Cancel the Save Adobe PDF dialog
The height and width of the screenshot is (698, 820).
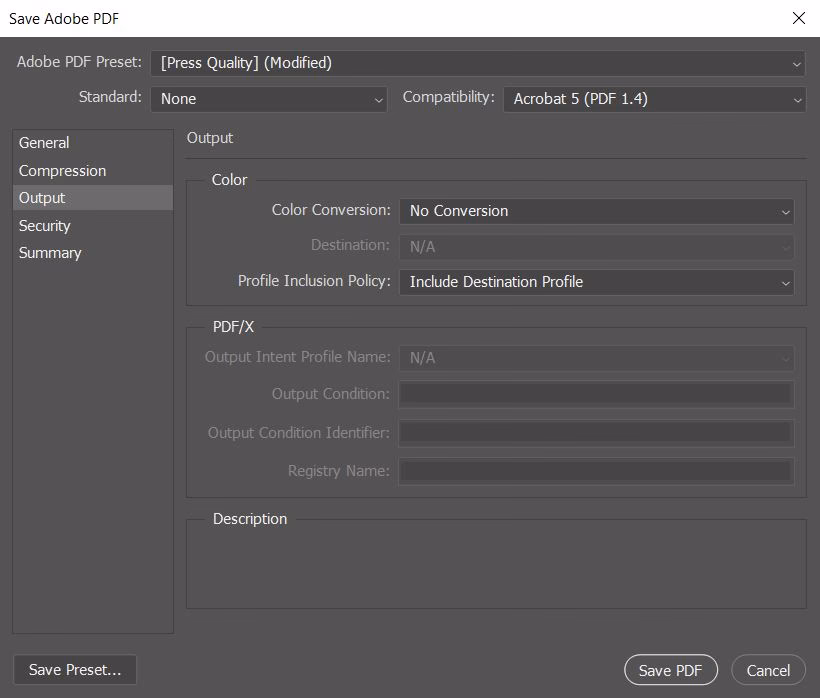pyautogui.click(x=768, y=670)
